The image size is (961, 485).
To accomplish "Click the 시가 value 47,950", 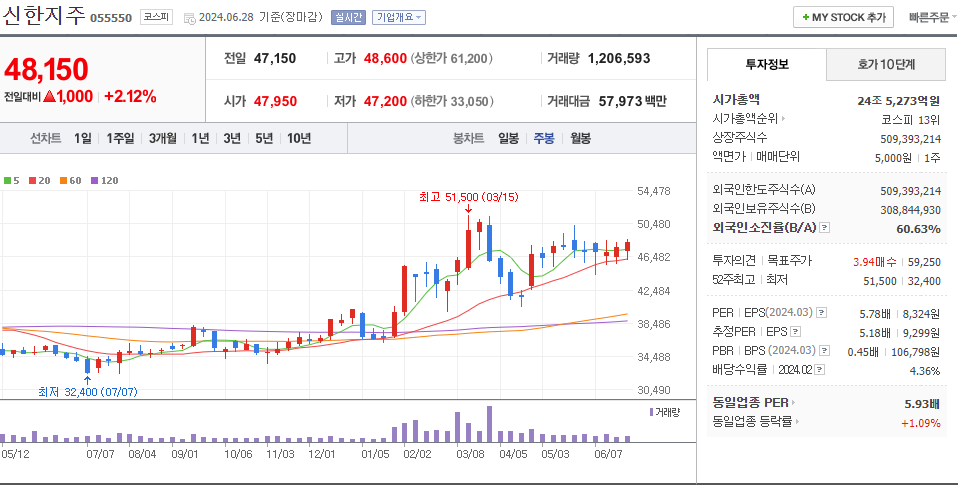I will point(275,101).
